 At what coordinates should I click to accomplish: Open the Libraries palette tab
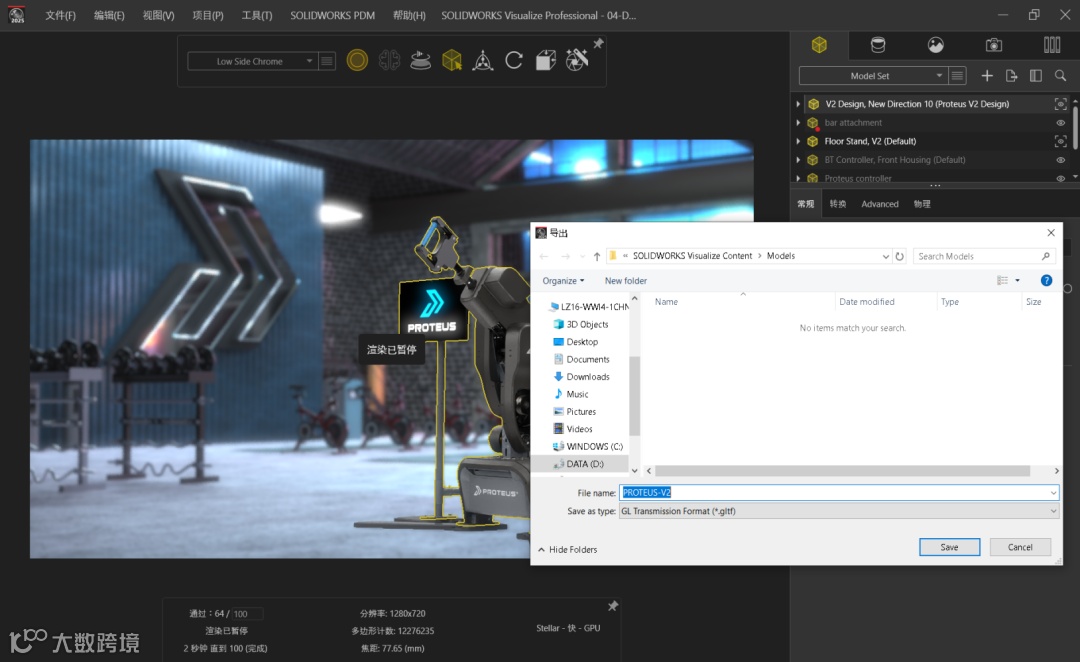pos(1052,45)
